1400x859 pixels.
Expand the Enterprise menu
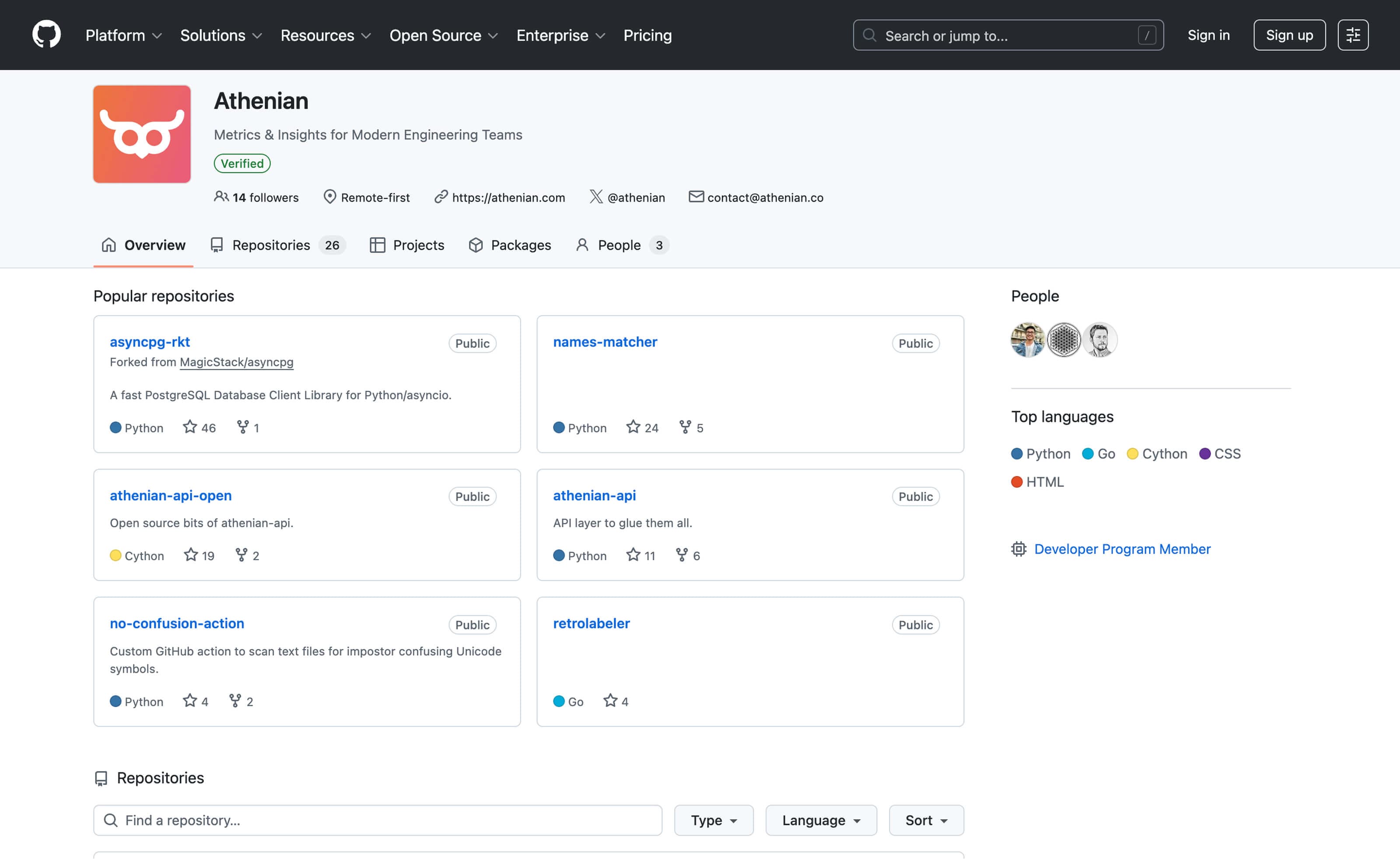(x=561, y=35)
